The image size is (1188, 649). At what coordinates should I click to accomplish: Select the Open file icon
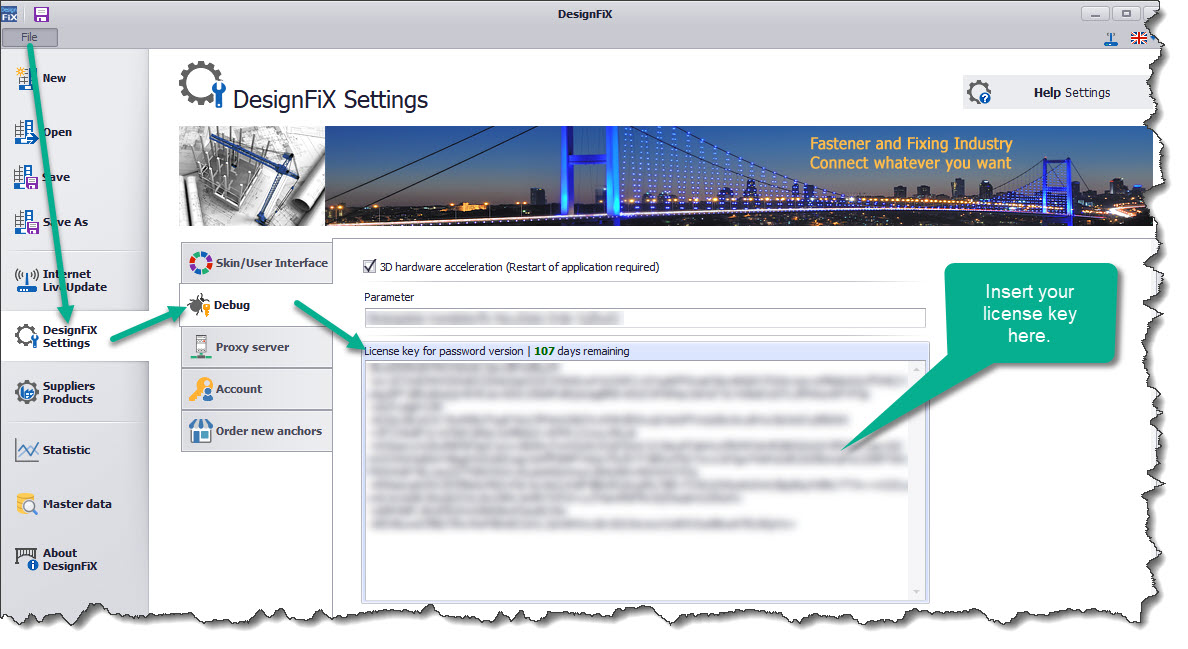tap(25, 132)
